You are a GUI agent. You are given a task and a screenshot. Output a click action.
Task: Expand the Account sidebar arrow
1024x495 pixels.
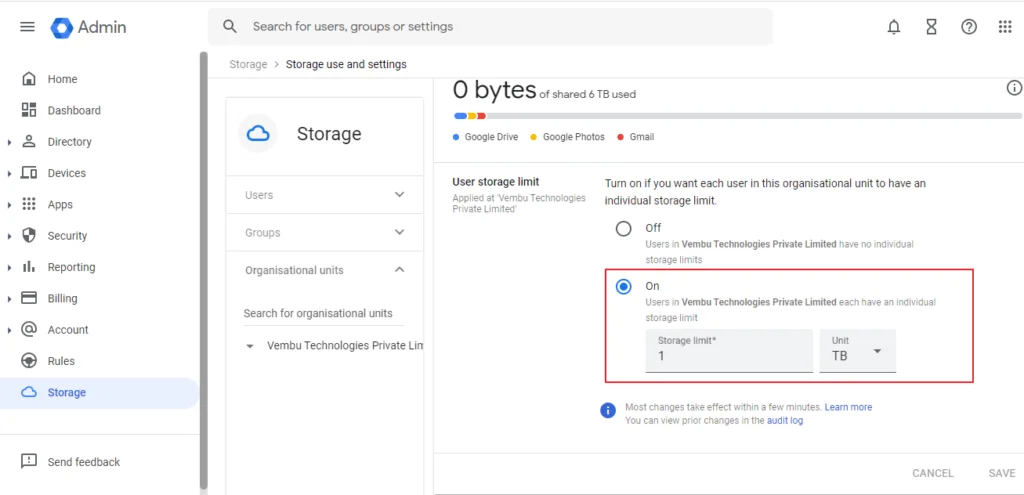10,330
